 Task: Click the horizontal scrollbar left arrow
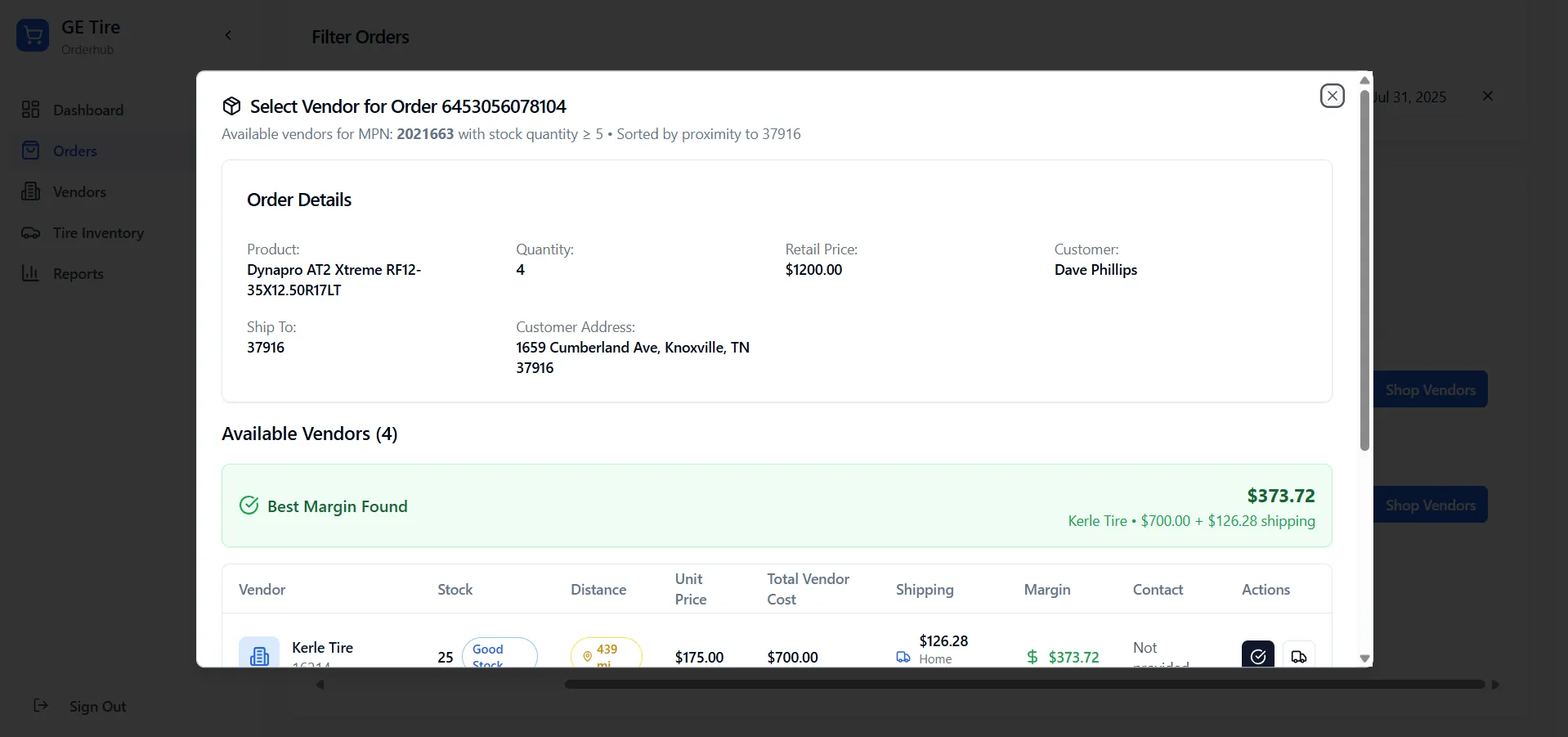pyautogui.click(x=320, y=685)
